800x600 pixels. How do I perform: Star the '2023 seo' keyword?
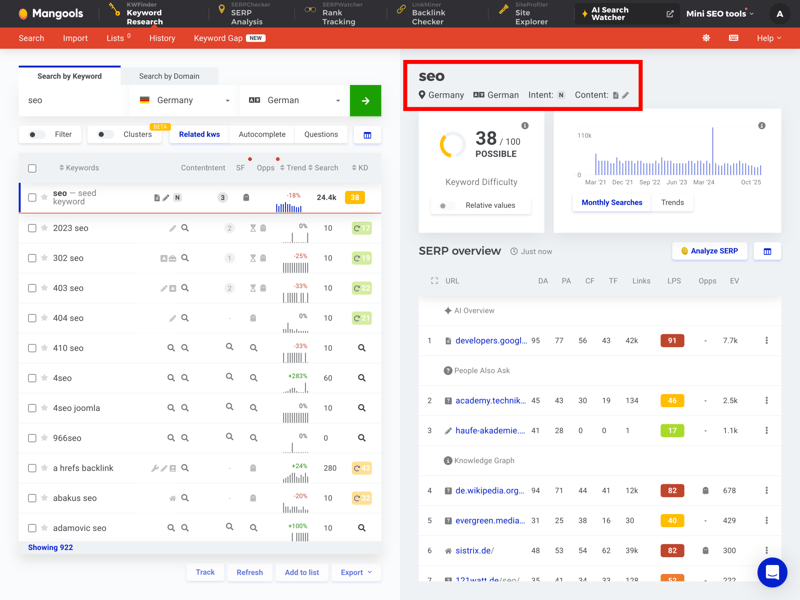coord(44,228)
